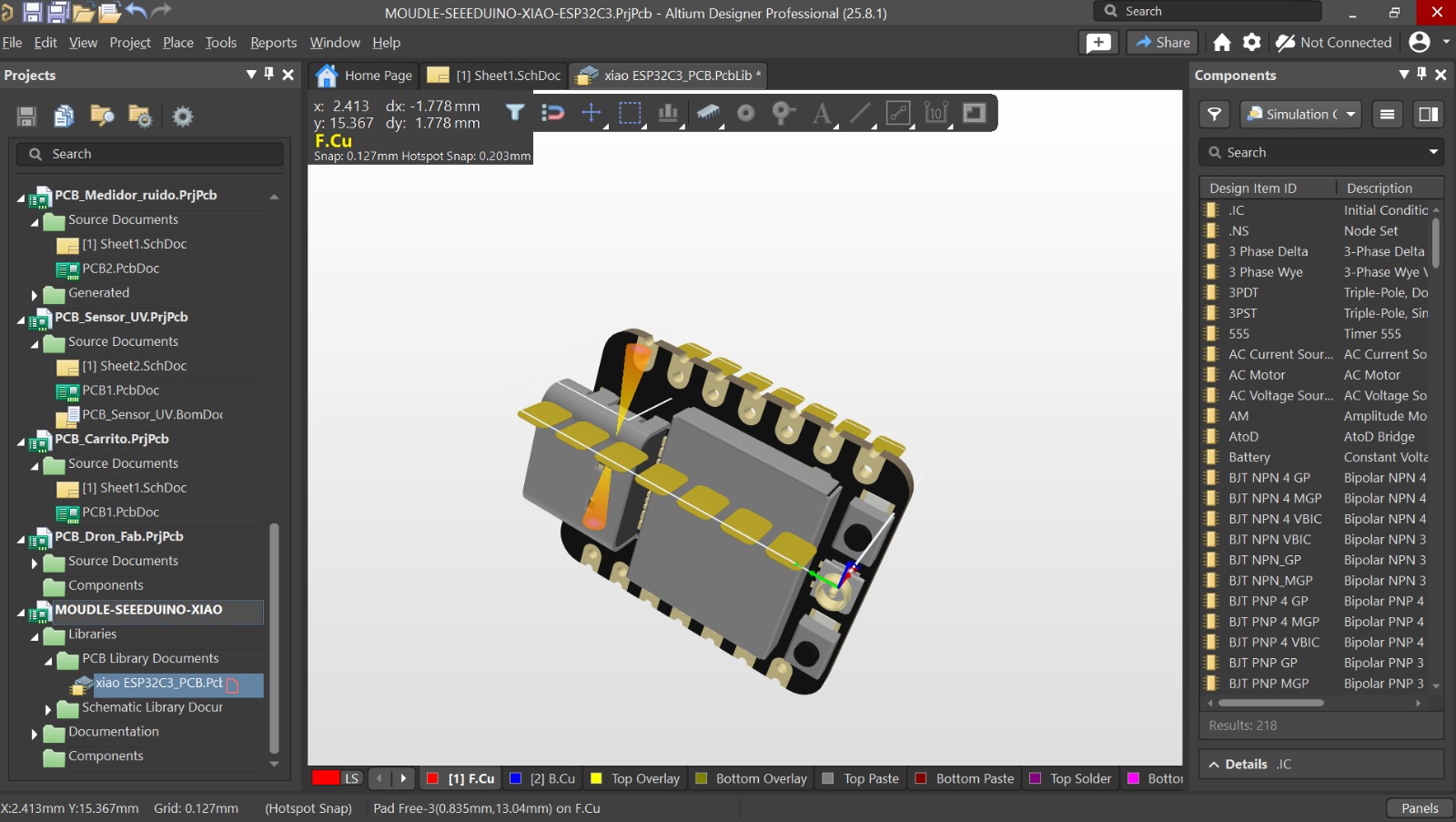Click the filter icon in Components panel
1456x822 pixels.
pos(1215,114)
